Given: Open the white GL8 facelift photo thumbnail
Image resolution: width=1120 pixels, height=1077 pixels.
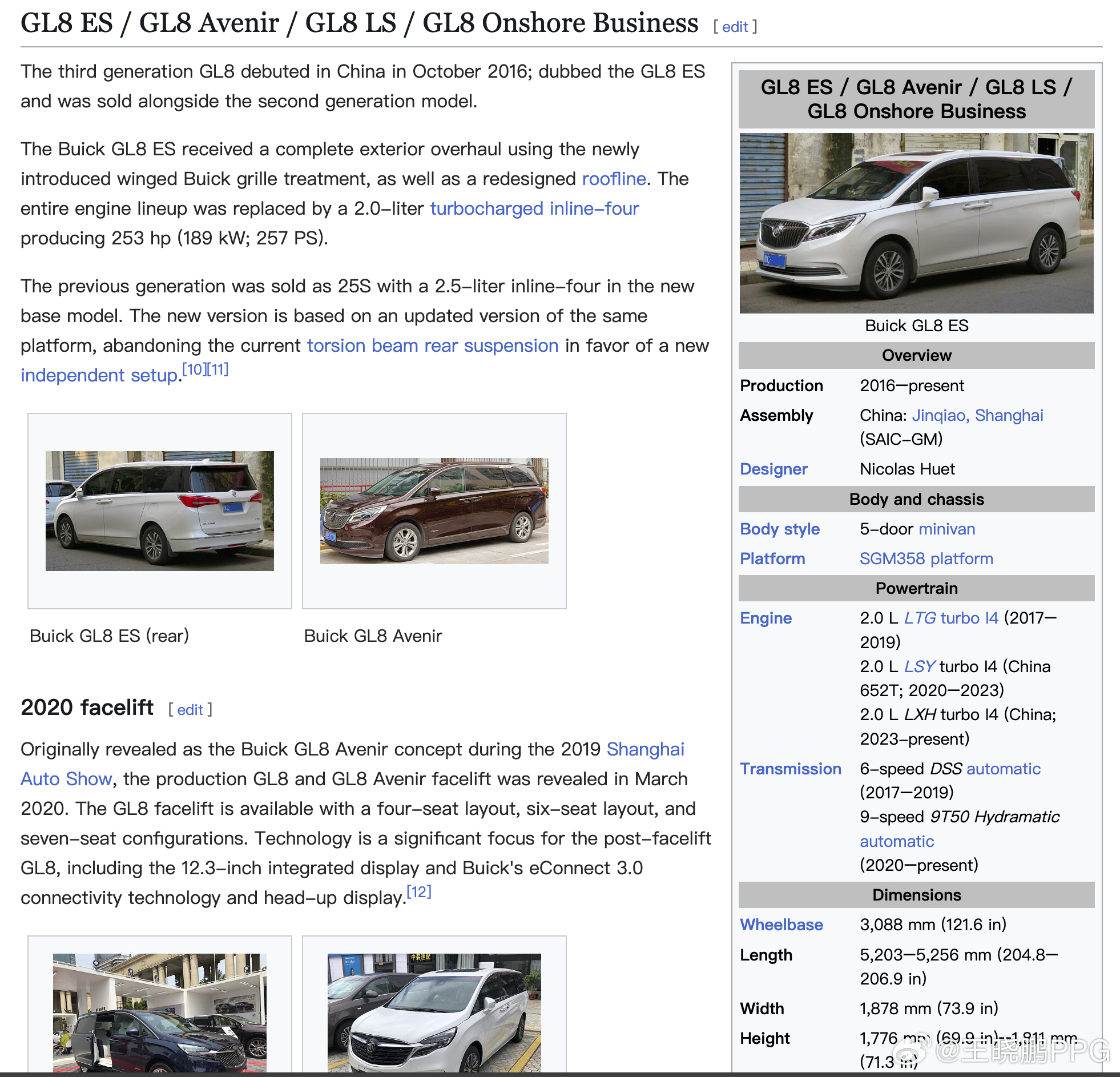Looking at the screenshot, I should pos(434,1012).
